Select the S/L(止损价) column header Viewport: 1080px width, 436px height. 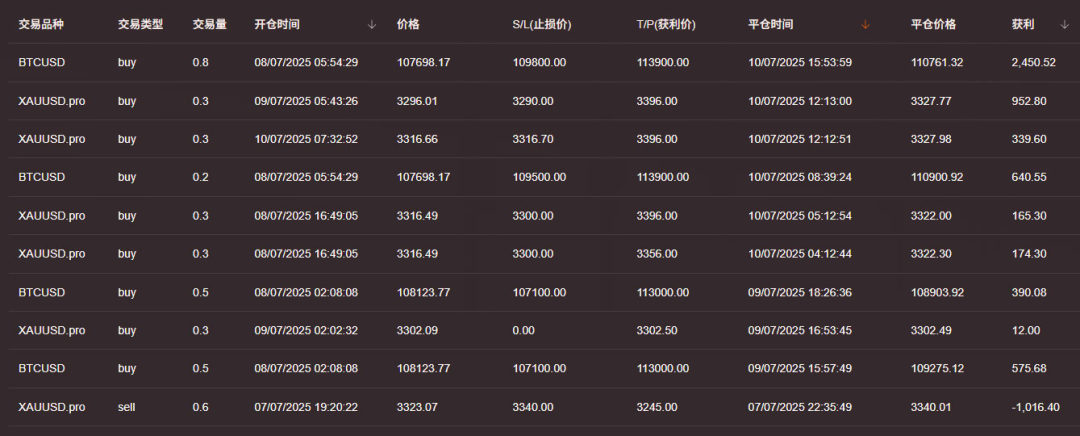pyautogui.click(x=541, y=24)
